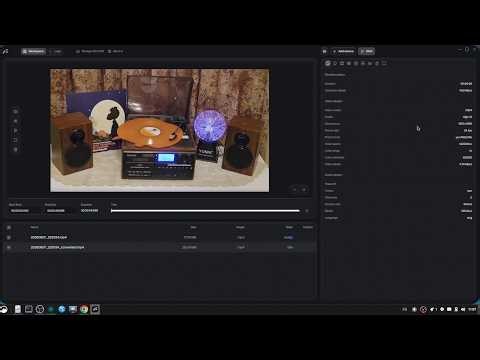The height and width of the screenshot is (360, 480).
Task: Click the blue state label of the first file row
Action: (x=288, y=237)
